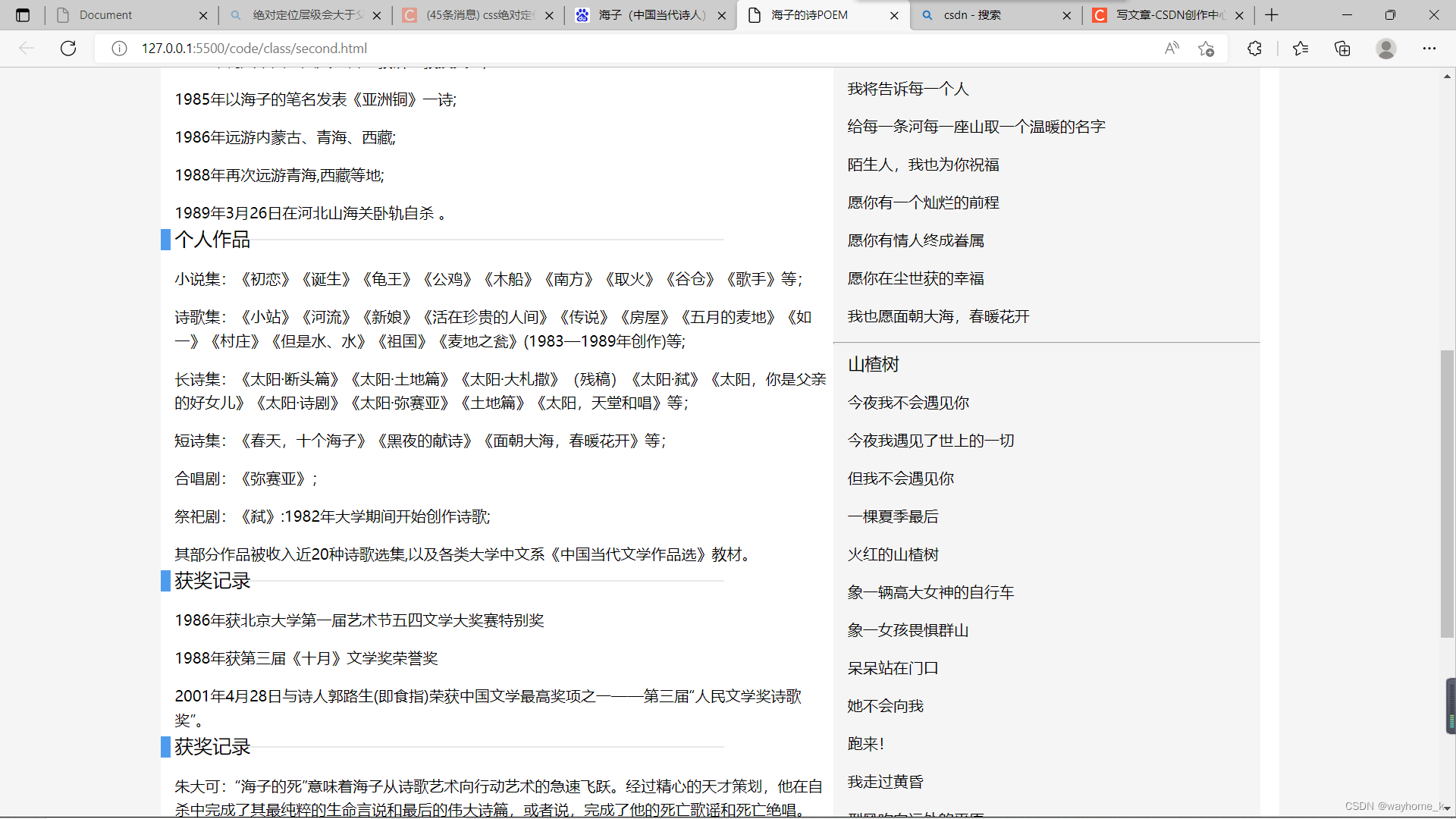1456x819 pixels.
Task: Click the 个人作品 section heading
Action: [212, 240]
